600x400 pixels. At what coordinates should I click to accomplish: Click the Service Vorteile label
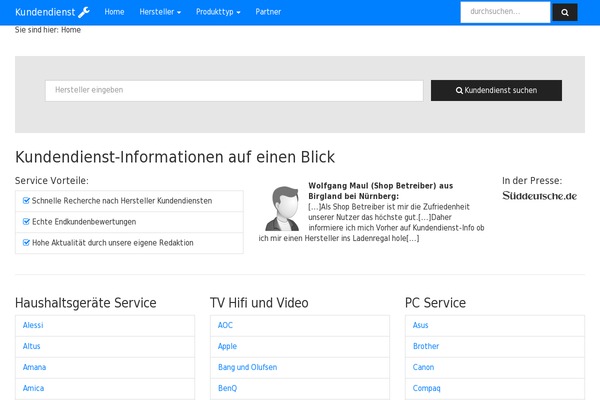52,181
